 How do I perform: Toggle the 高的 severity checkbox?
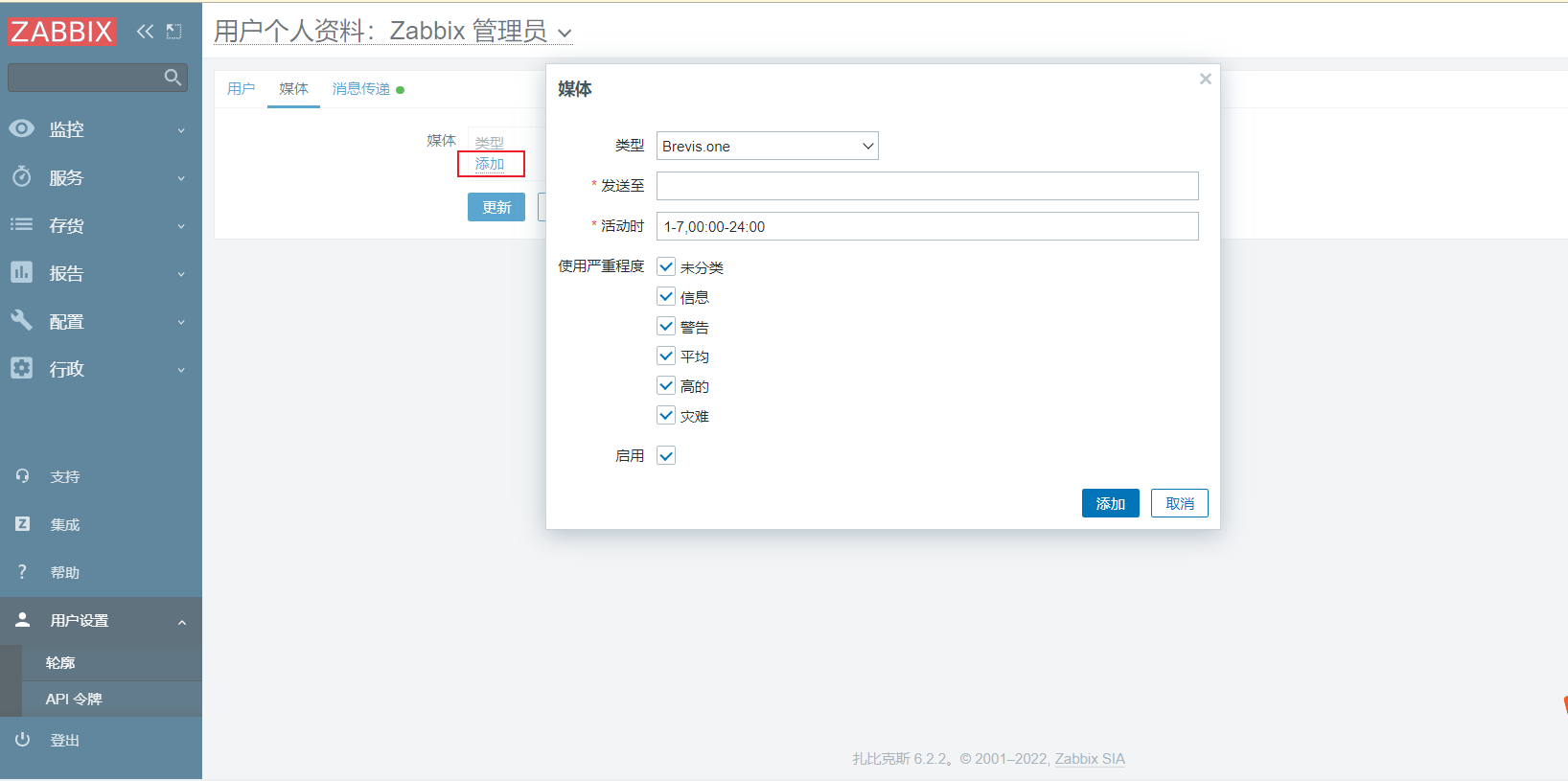(x=666, y=385)
